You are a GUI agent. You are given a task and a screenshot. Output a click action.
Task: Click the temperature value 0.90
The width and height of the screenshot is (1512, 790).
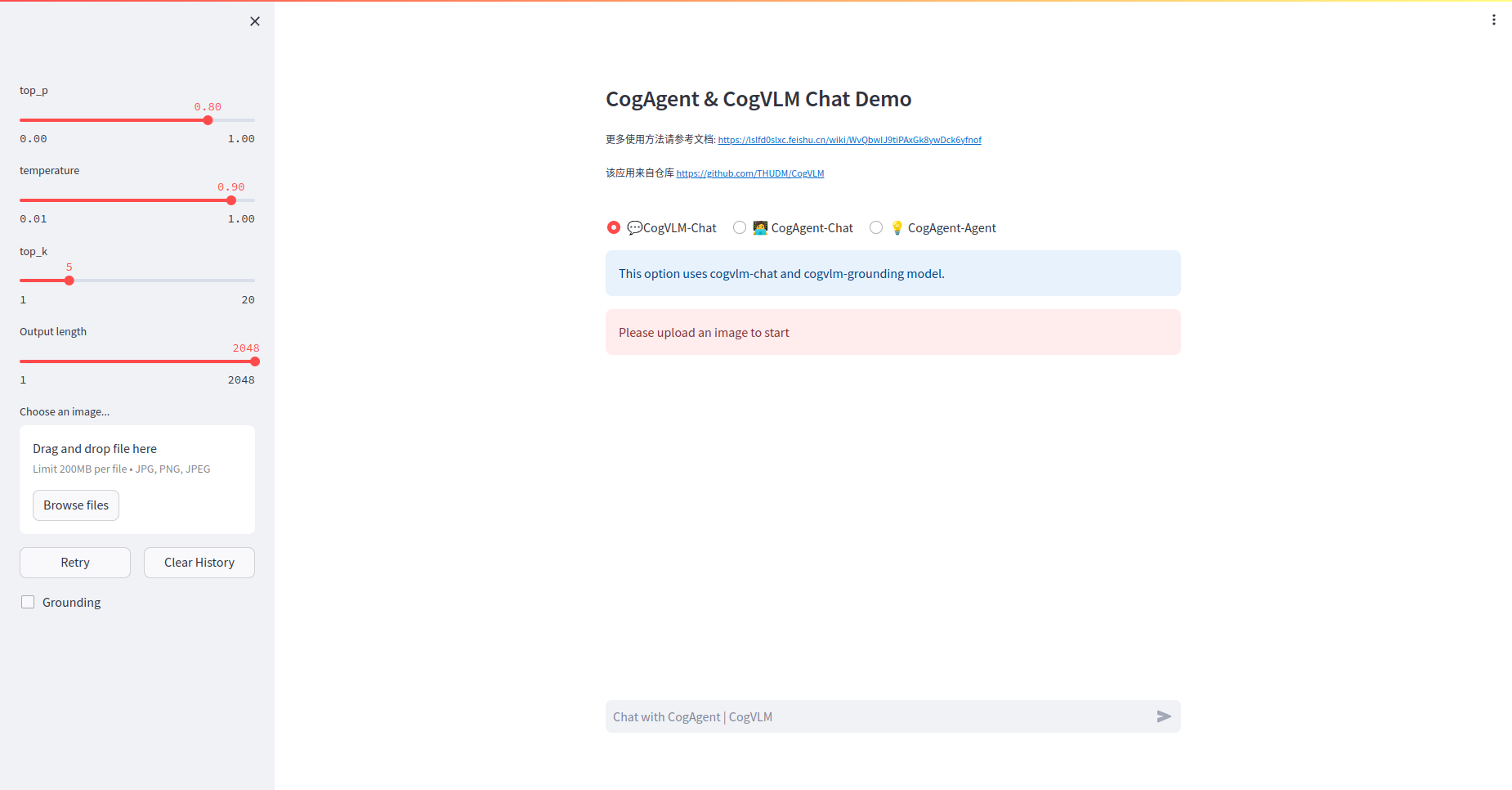click(x=231, y=187)
